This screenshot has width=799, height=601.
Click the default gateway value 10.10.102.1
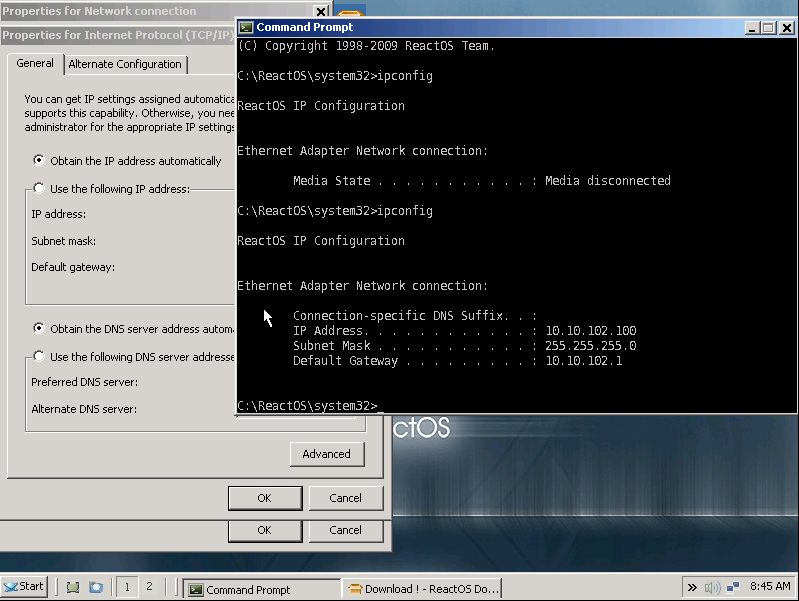point(583,361)
